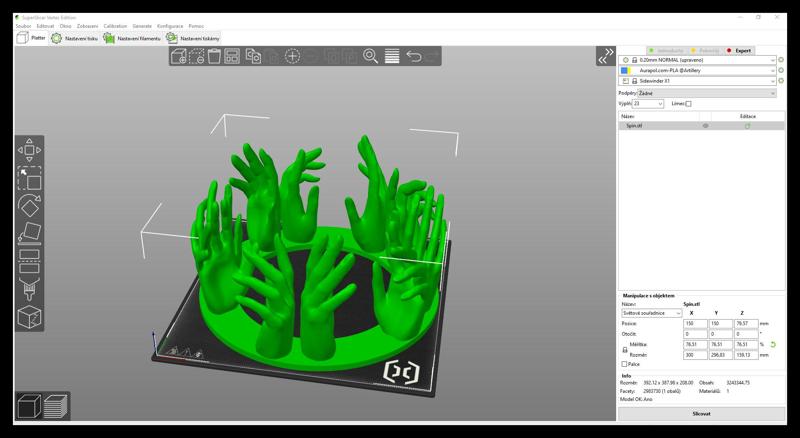Image resolution: width=800 pixels, height=438 pixels.
Task: Select the Cut tool
Action: pos(29,261)
